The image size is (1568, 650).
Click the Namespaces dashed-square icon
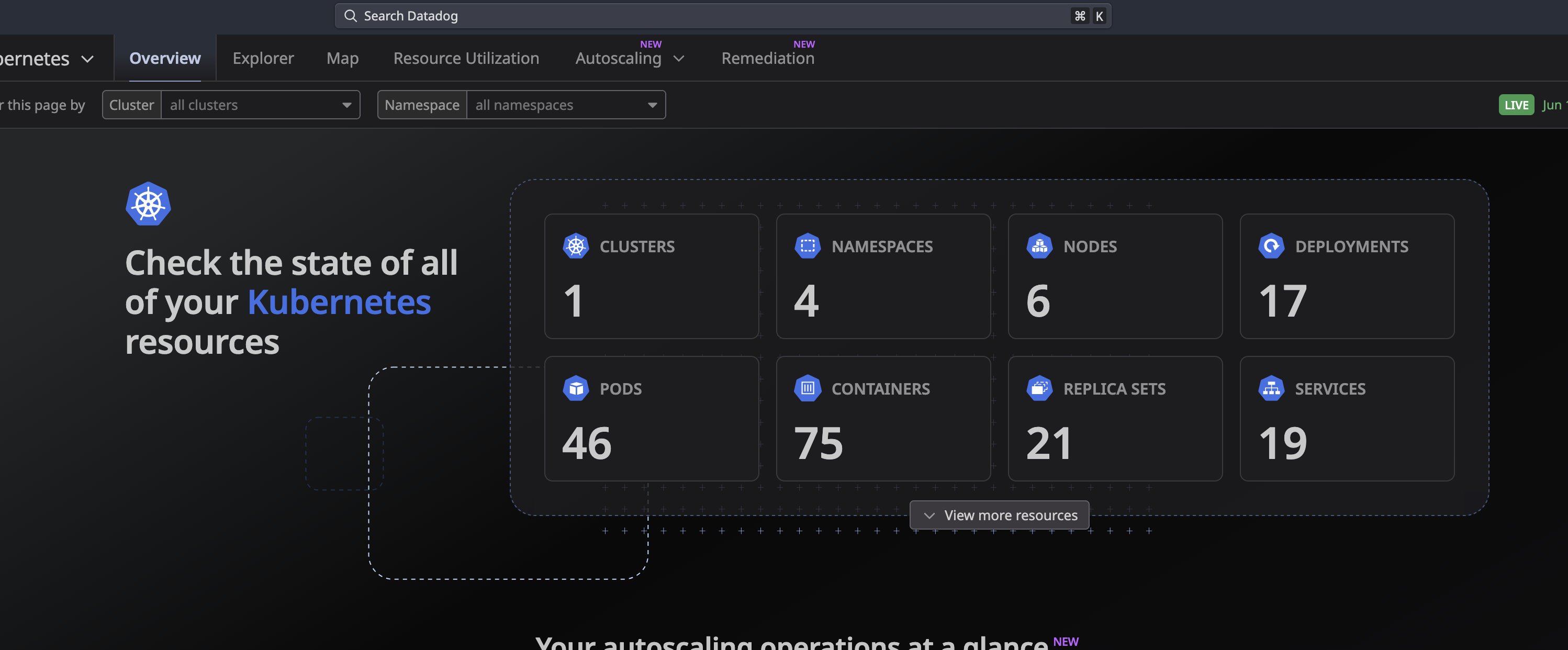coord(807,246)
